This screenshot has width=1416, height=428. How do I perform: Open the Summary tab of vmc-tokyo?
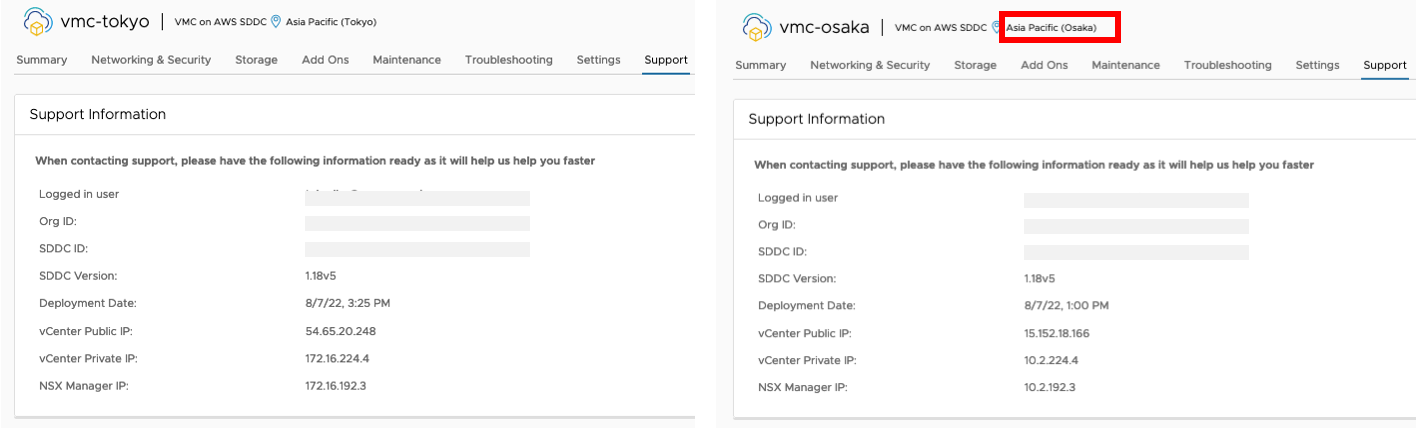tap(42, 60)
